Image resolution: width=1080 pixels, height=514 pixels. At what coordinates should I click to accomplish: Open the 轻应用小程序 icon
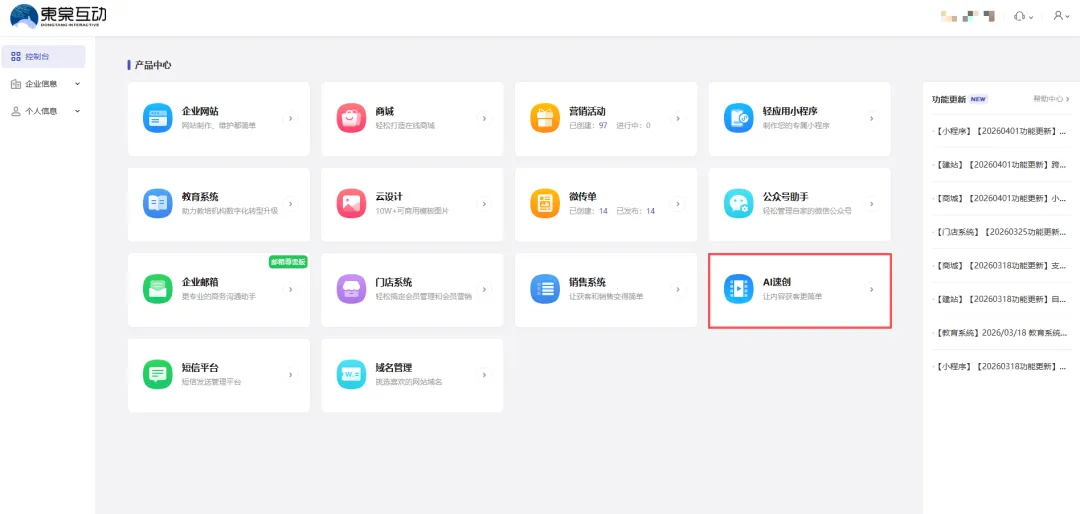click(738, 119)
